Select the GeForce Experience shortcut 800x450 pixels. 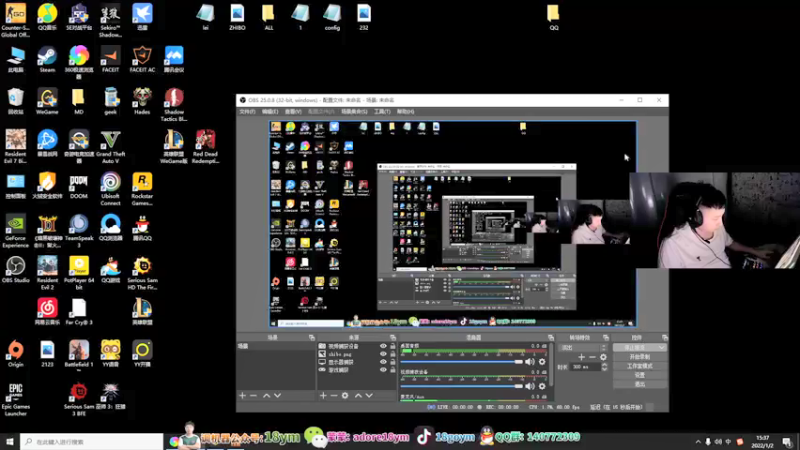coord(15,231)
